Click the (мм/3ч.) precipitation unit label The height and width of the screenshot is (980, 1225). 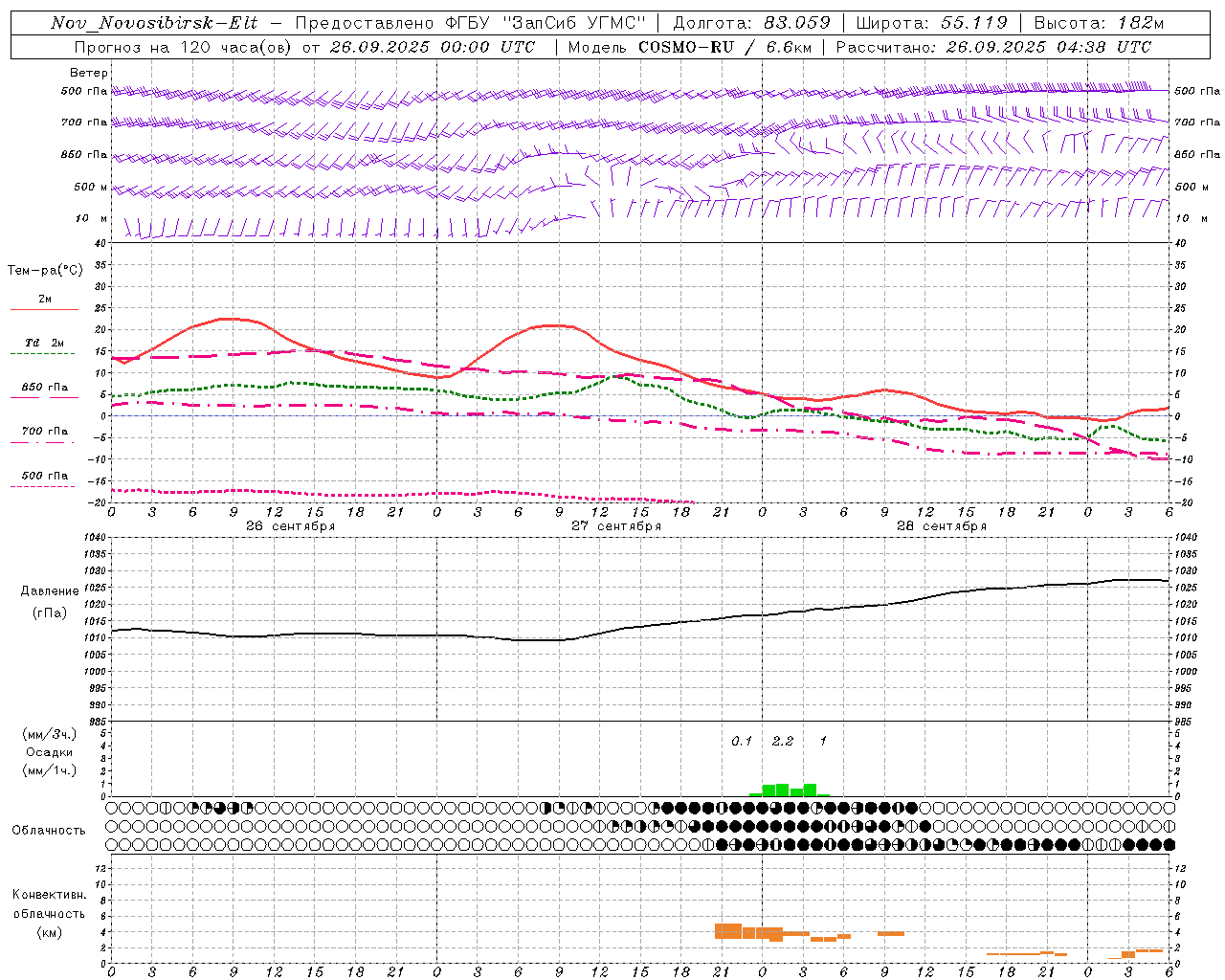[50, 734]
